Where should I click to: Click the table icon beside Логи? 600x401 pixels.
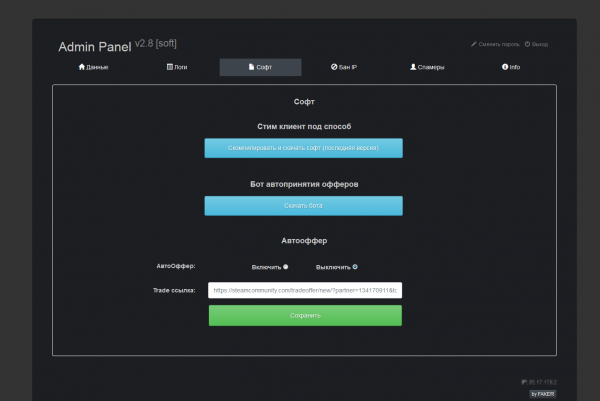pyautogui.click(x=169, y=67)
